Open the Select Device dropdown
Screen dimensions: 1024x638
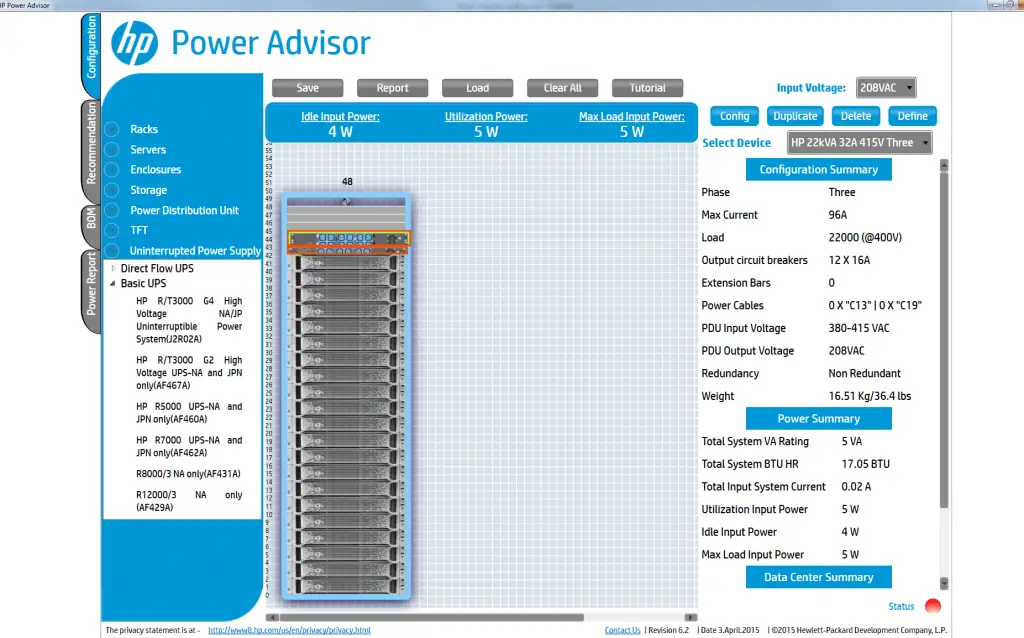pyautogui.click(x=858, y=142)
